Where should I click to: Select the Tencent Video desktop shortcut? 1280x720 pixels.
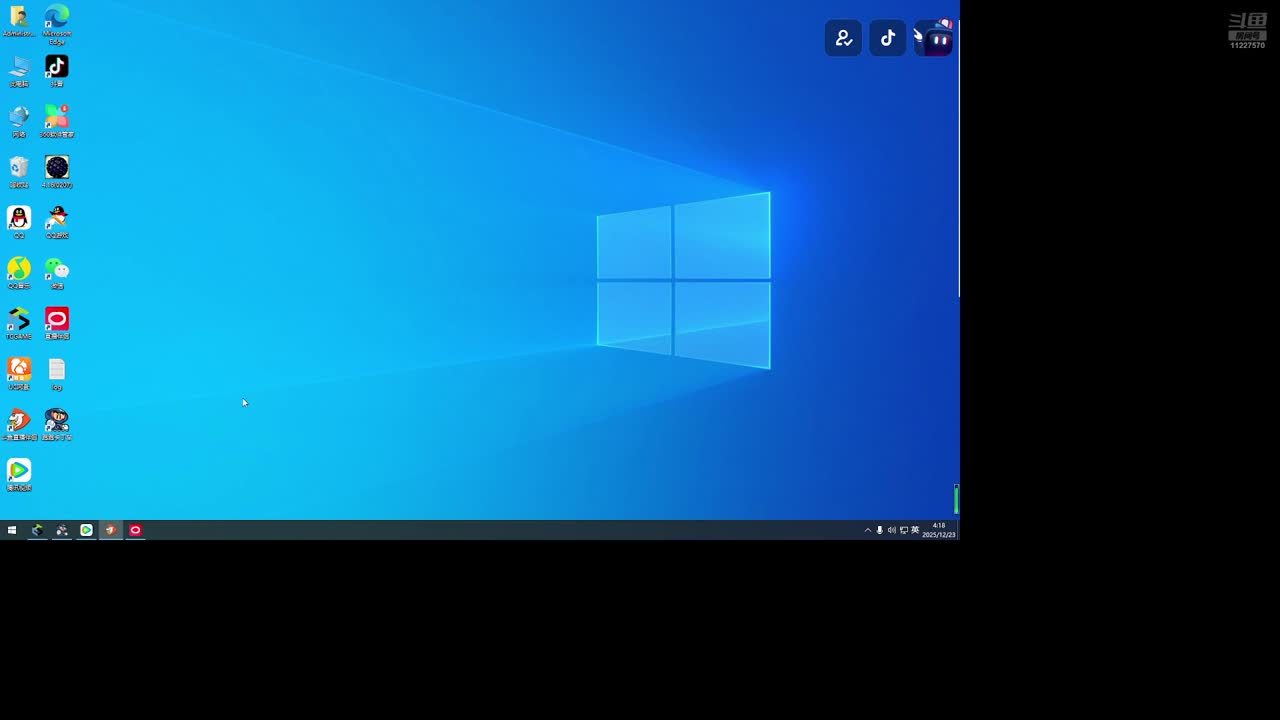click(x=19, y=475)
